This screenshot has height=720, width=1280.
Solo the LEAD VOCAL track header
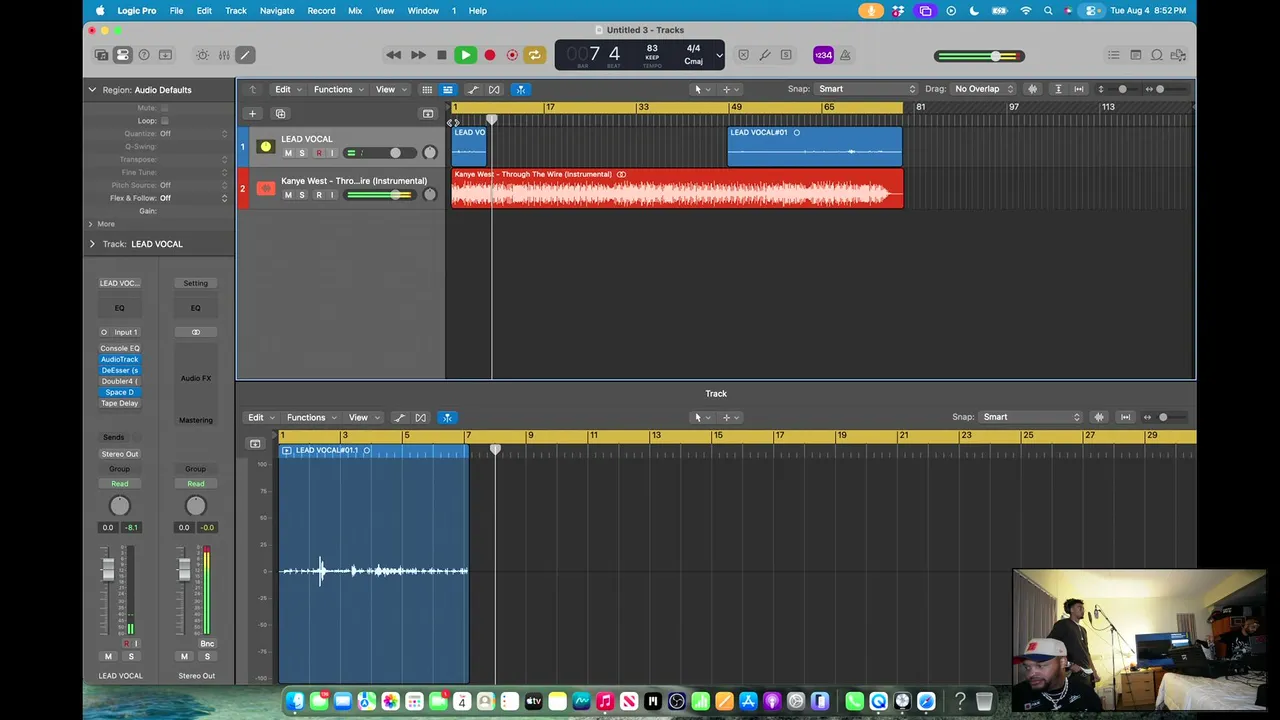(302, 153)
